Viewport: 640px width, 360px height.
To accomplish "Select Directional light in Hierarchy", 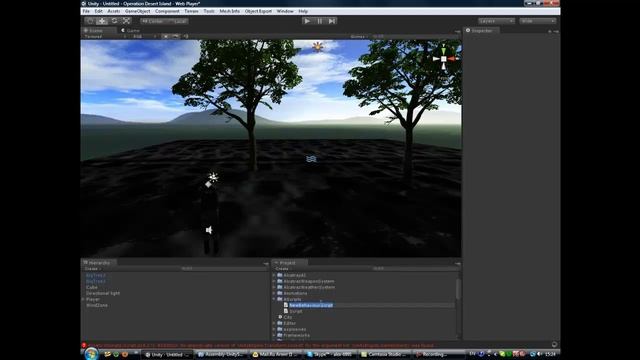I will pos(103,293).
